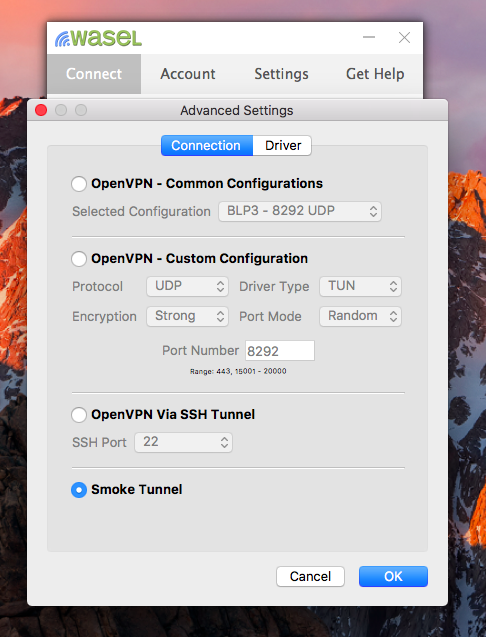The height and width of the screenshot is (637, 486).
Task: Close Advanced Settings with the red button
Action: pos(41,110)
